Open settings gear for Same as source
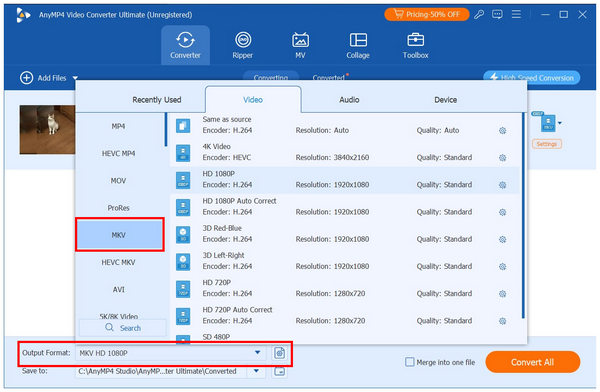The width and height of the screenshot is (600, 392). [x=503, y=131]
